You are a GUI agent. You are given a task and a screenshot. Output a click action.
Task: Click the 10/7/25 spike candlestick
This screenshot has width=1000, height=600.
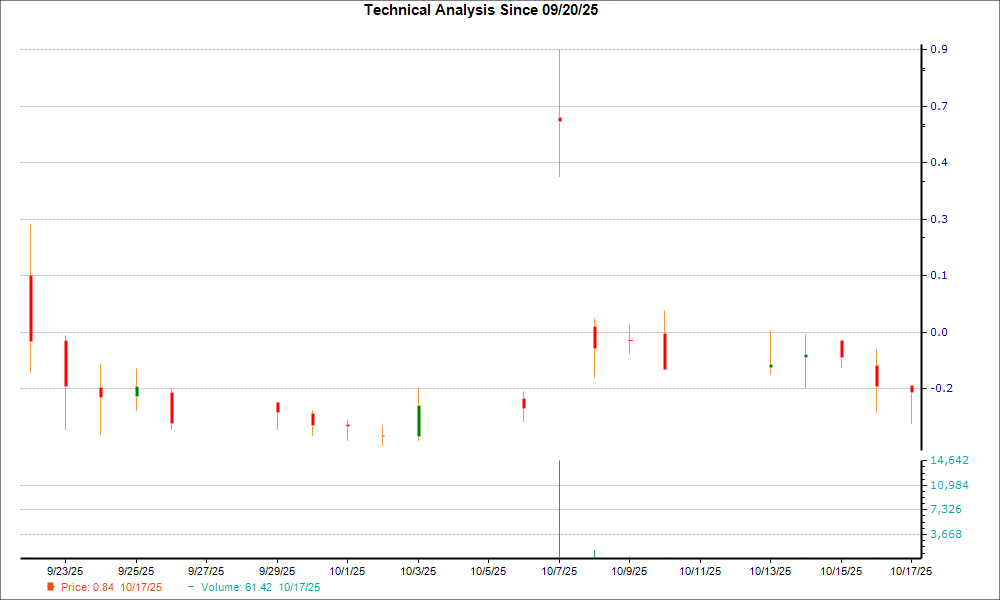(559, 119)
